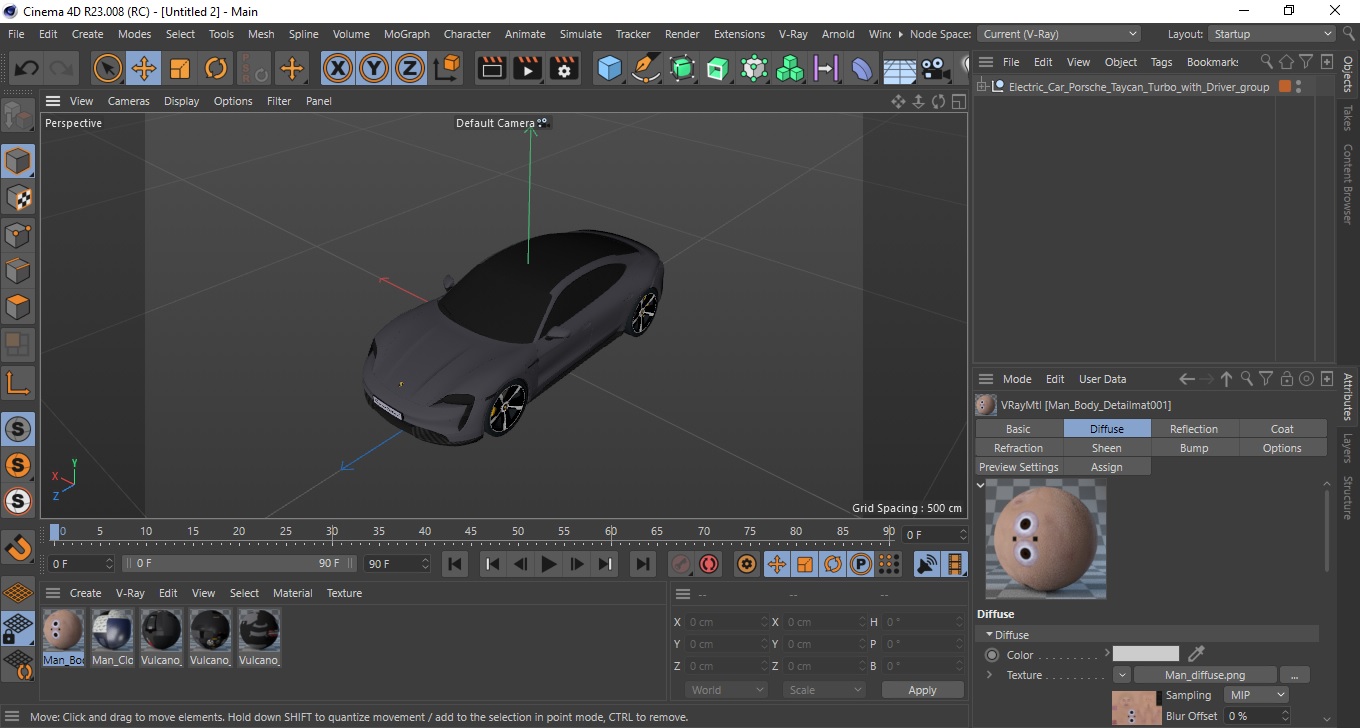Play the animation forwards
This screenshot has width=1360, height=728.
548,564
